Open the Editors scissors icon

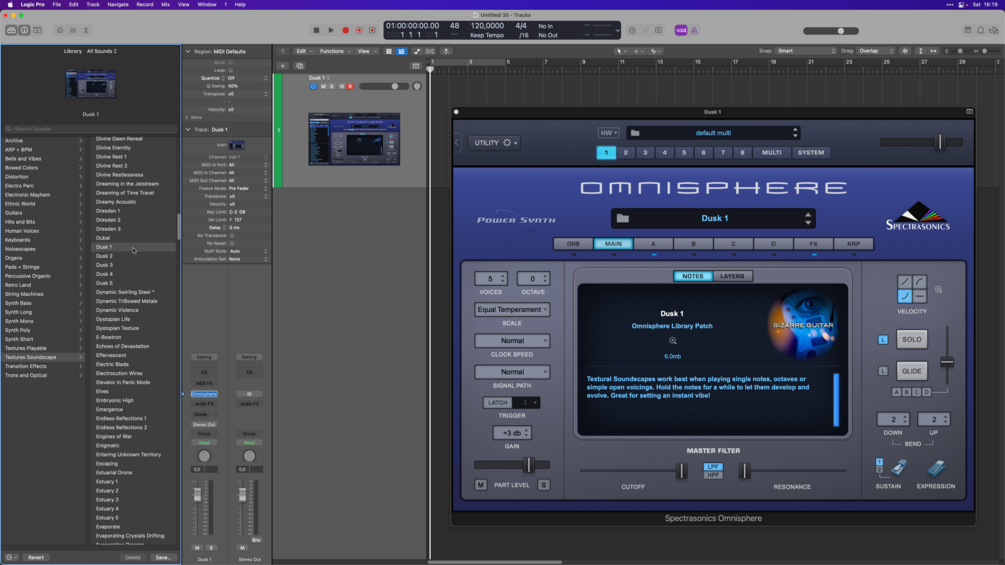(86, 30)
